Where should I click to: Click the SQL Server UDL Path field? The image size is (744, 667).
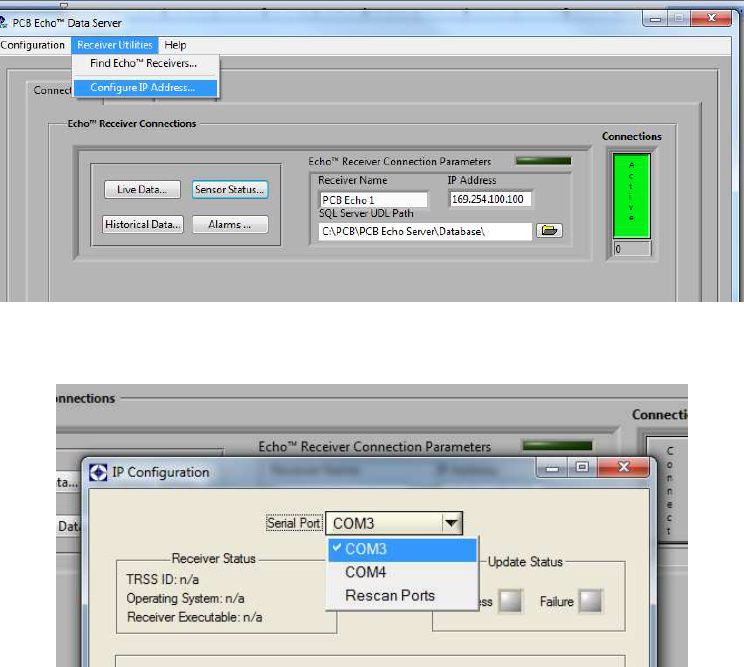click(x=425, y=232)
